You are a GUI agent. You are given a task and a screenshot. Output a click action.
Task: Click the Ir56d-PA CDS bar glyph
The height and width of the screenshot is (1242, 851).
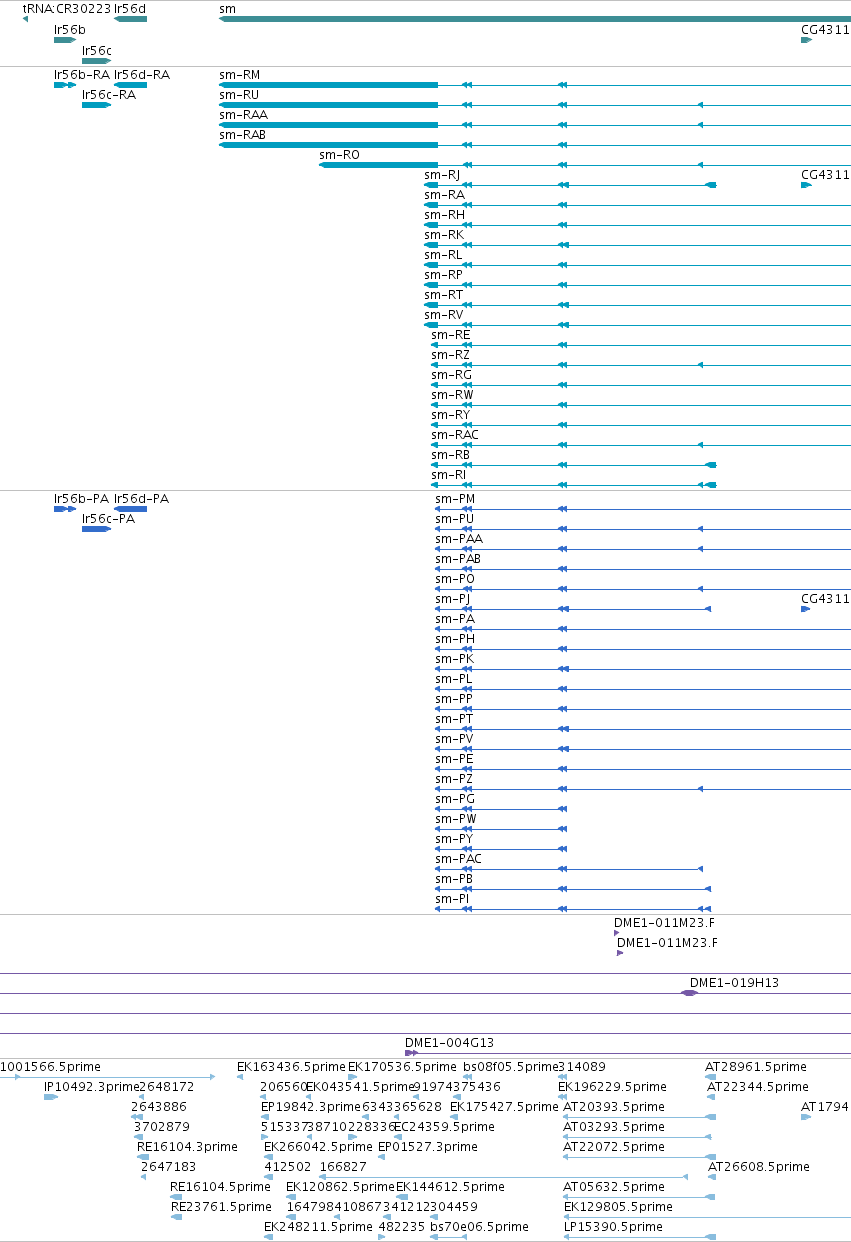[130, 509]
